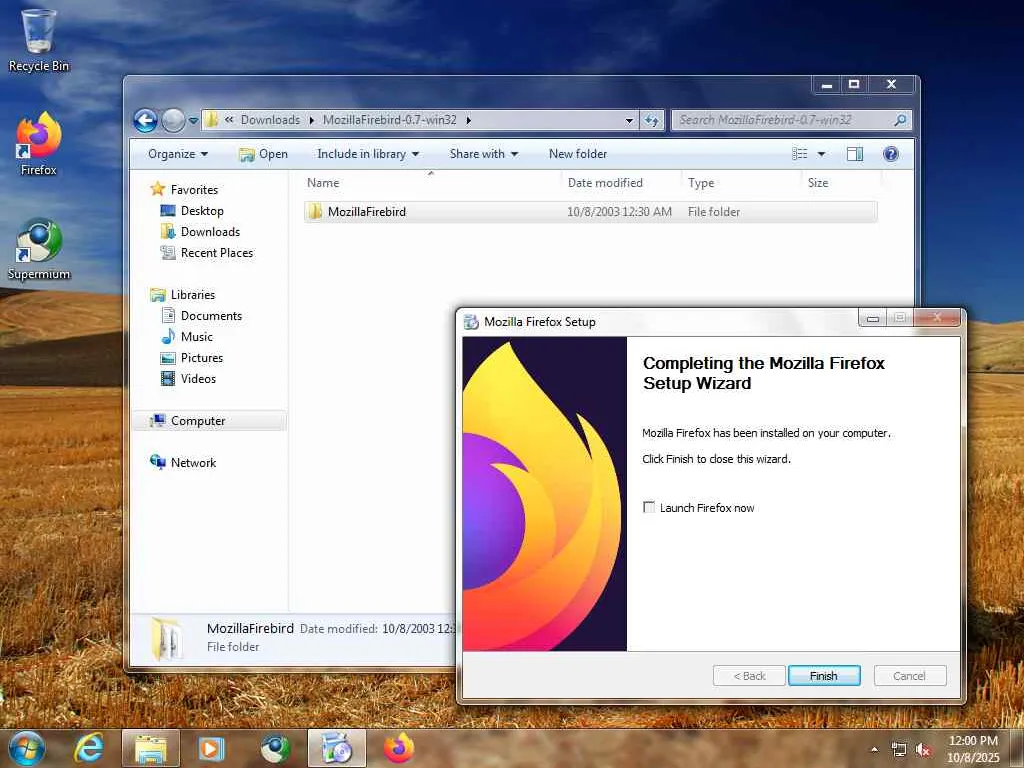Sort by the Type column header

pos(741,183)
